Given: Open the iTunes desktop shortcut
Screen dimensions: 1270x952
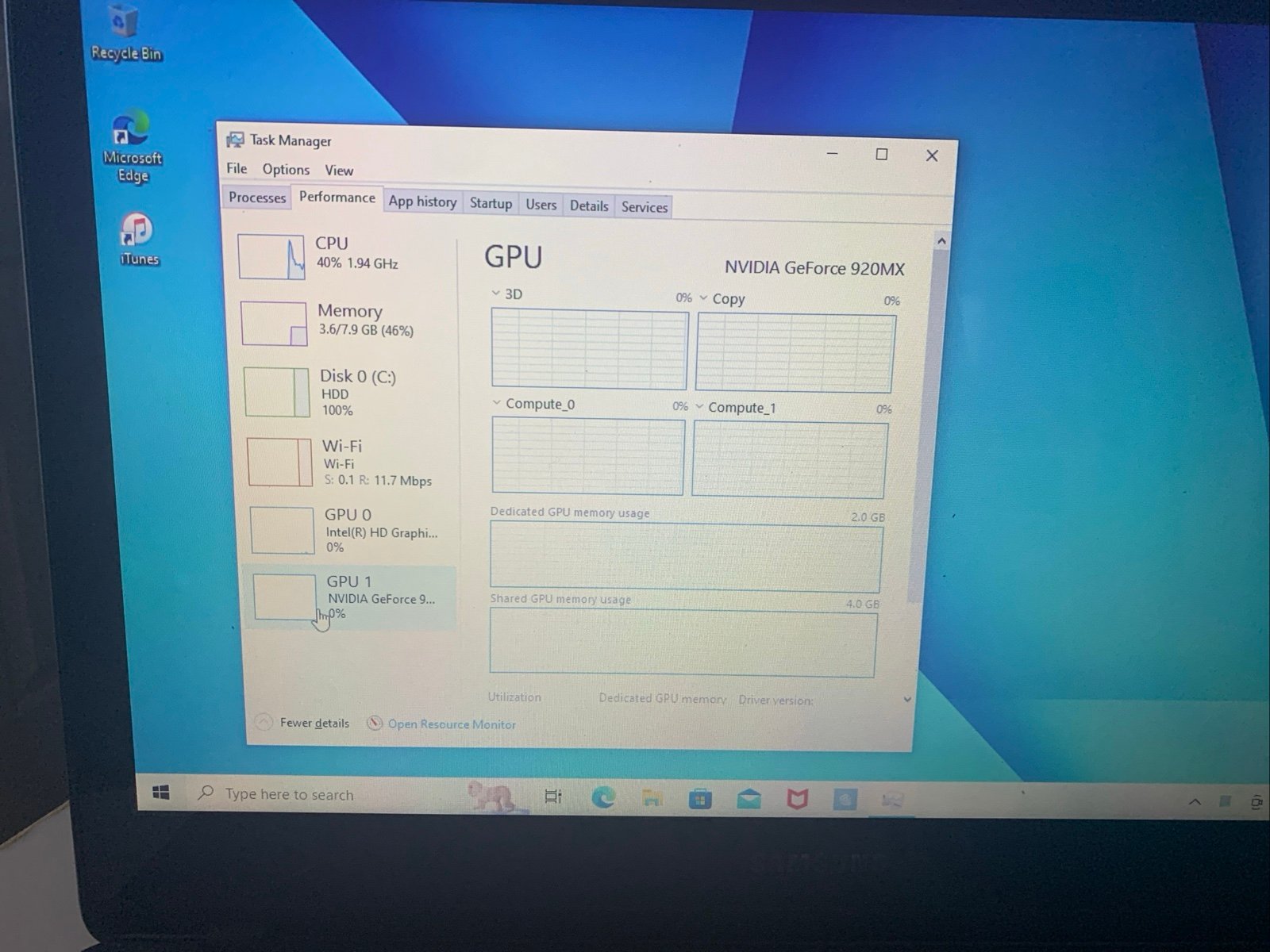Looking at the screenshot, I should coord(139,238).
